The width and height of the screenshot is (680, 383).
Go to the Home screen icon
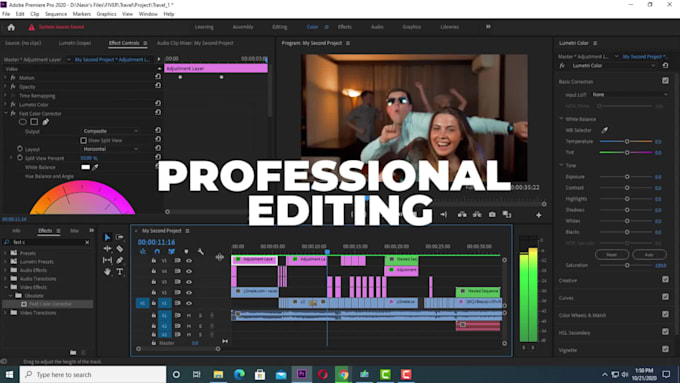11,27
